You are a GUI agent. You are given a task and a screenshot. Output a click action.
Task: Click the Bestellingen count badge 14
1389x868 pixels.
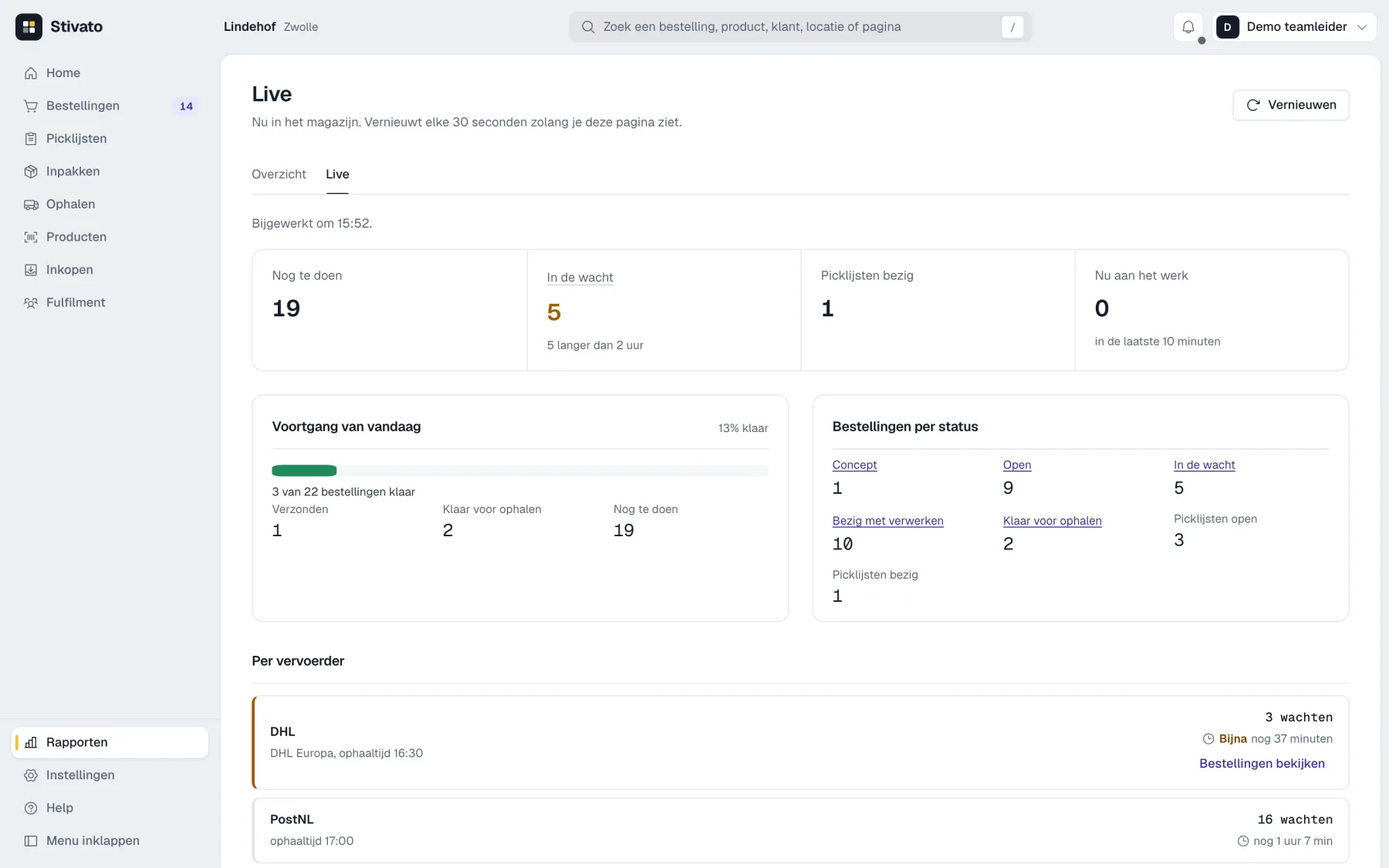[186, 106]
